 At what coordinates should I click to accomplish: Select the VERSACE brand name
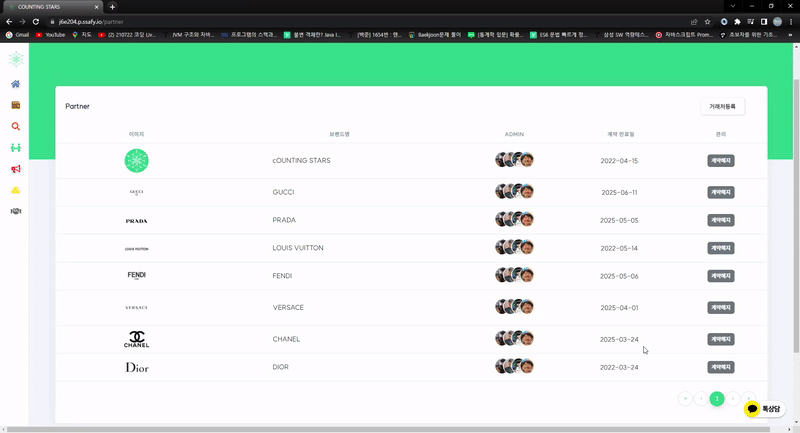coord(288,308)
